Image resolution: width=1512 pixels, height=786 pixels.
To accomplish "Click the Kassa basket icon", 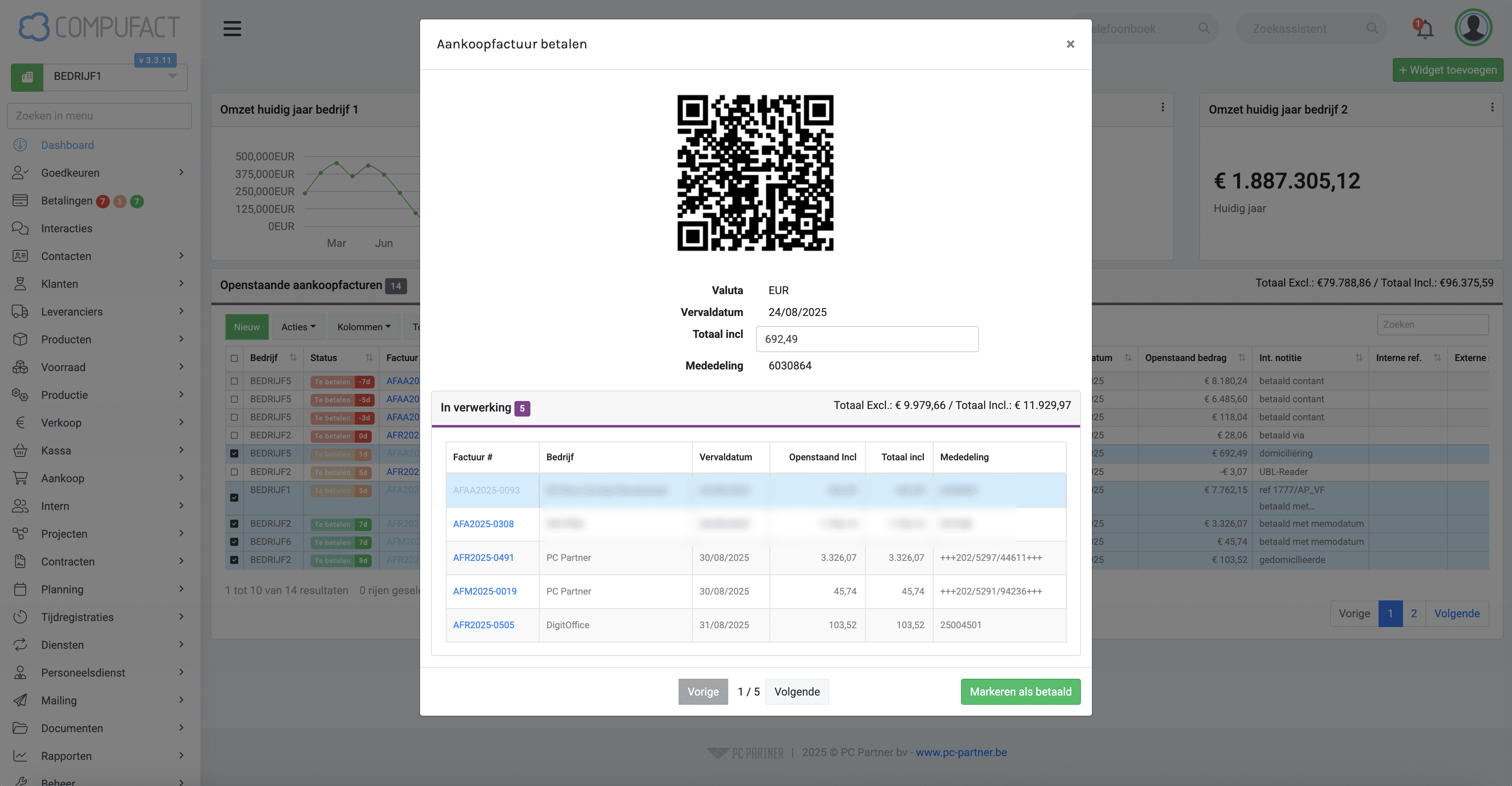I will [x=20, y=451].
